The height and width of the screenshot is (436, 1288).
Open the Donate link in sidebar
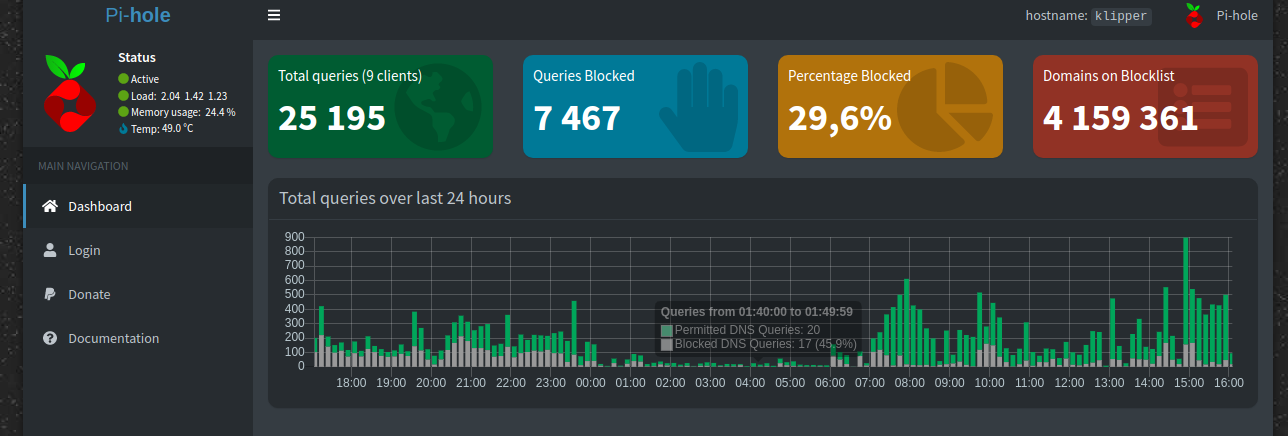[89, 294]
